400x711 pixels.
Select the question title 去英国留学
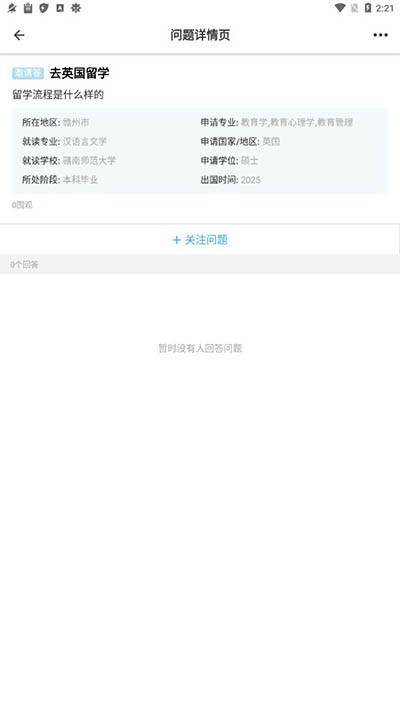click(x=79, y=73)
